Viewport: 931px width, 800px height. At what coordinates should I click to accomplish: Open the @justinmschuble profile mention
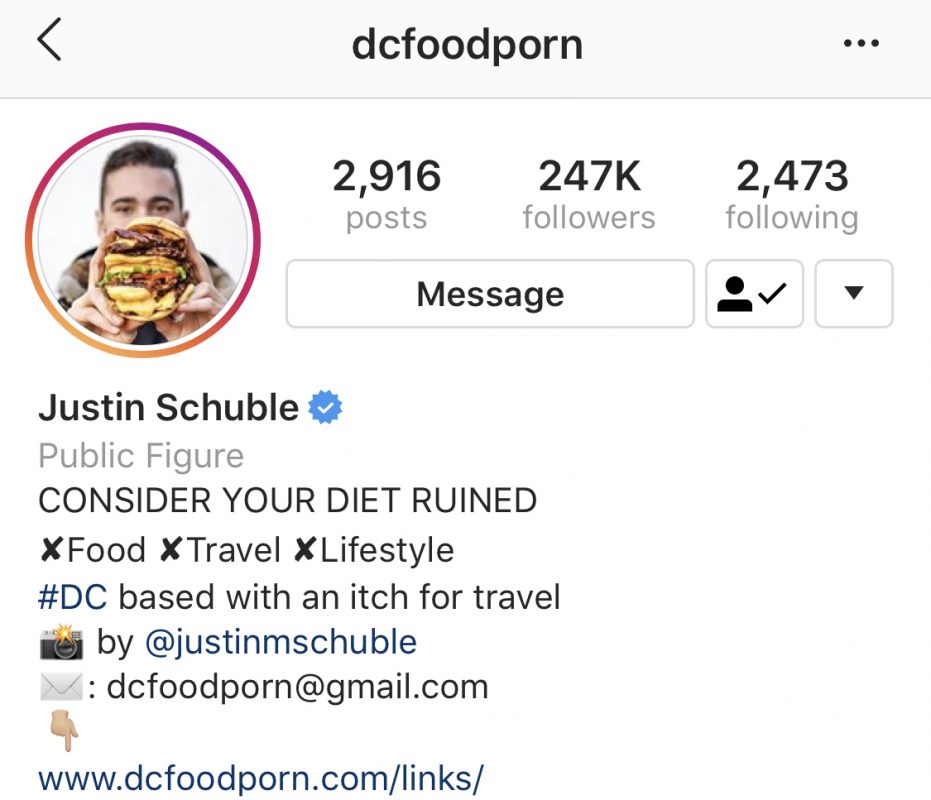click(281, 643)
